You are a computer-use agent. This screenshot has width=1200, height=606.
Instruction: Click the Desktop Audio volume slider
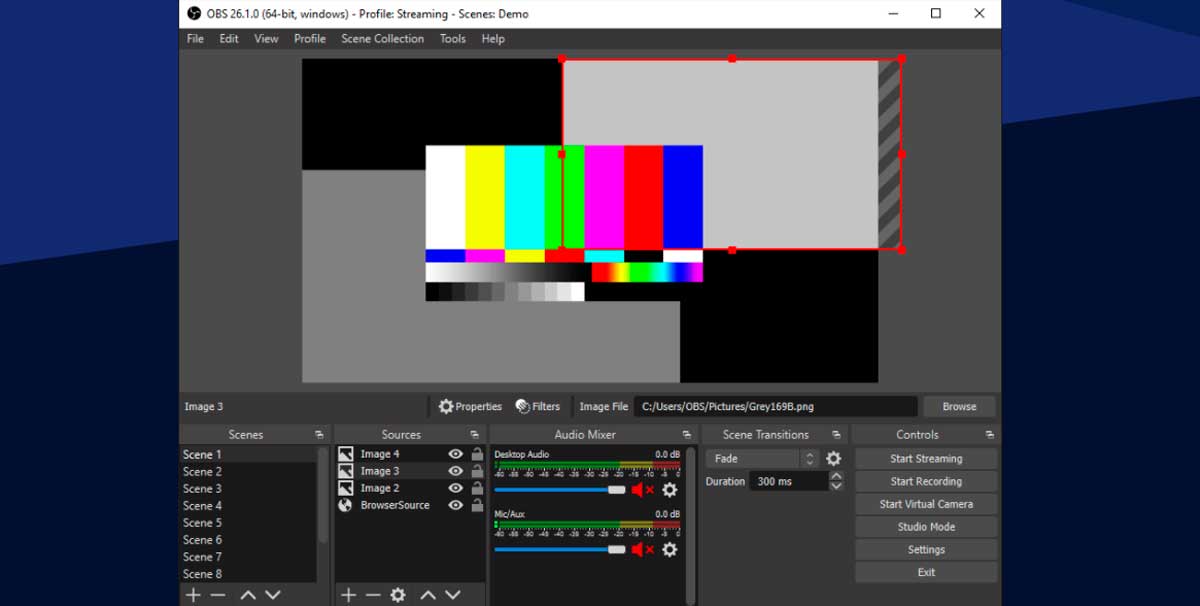tap(560, 490)
